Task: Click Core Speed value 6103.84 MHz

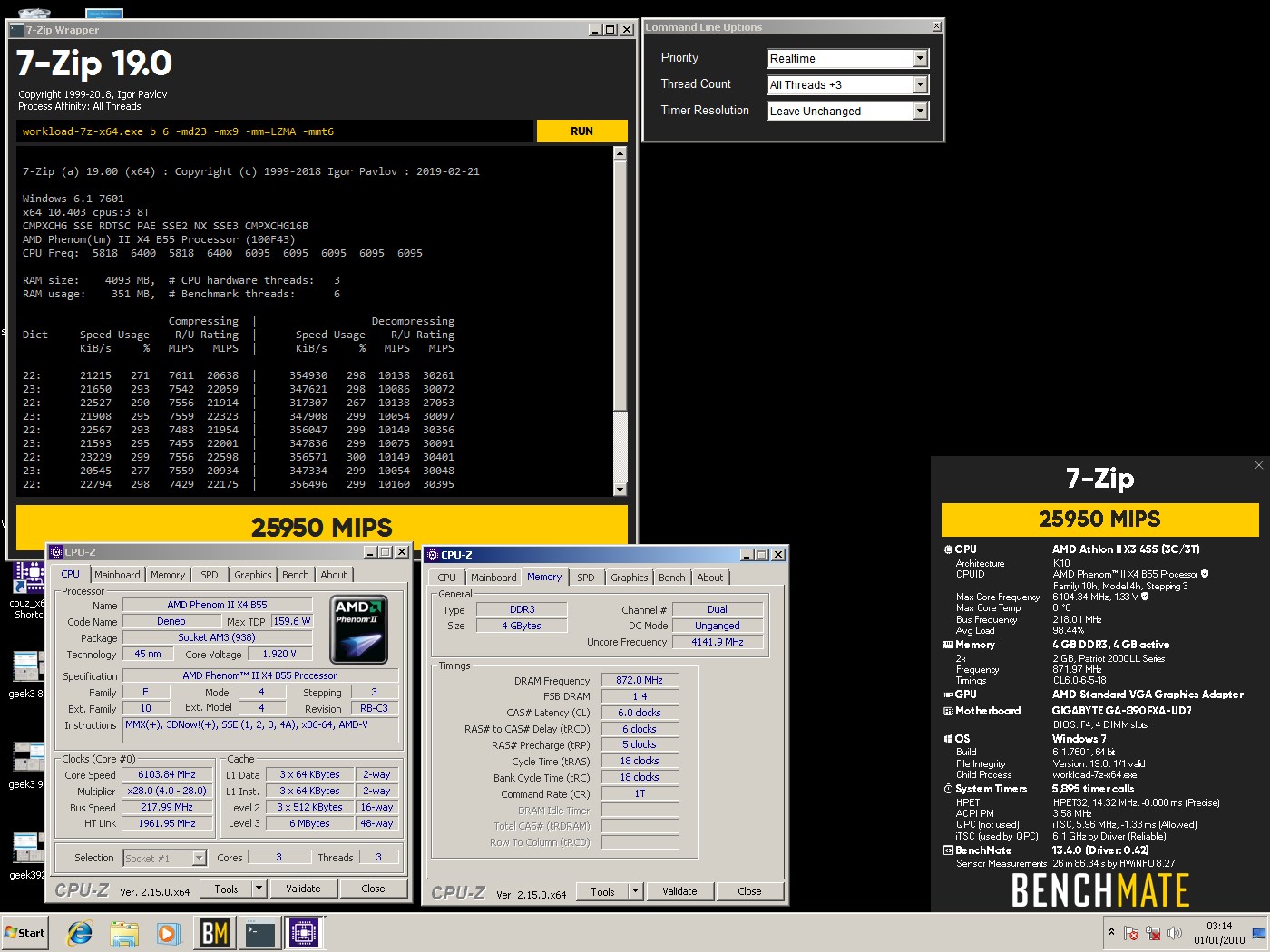Action: click(166, 775)
